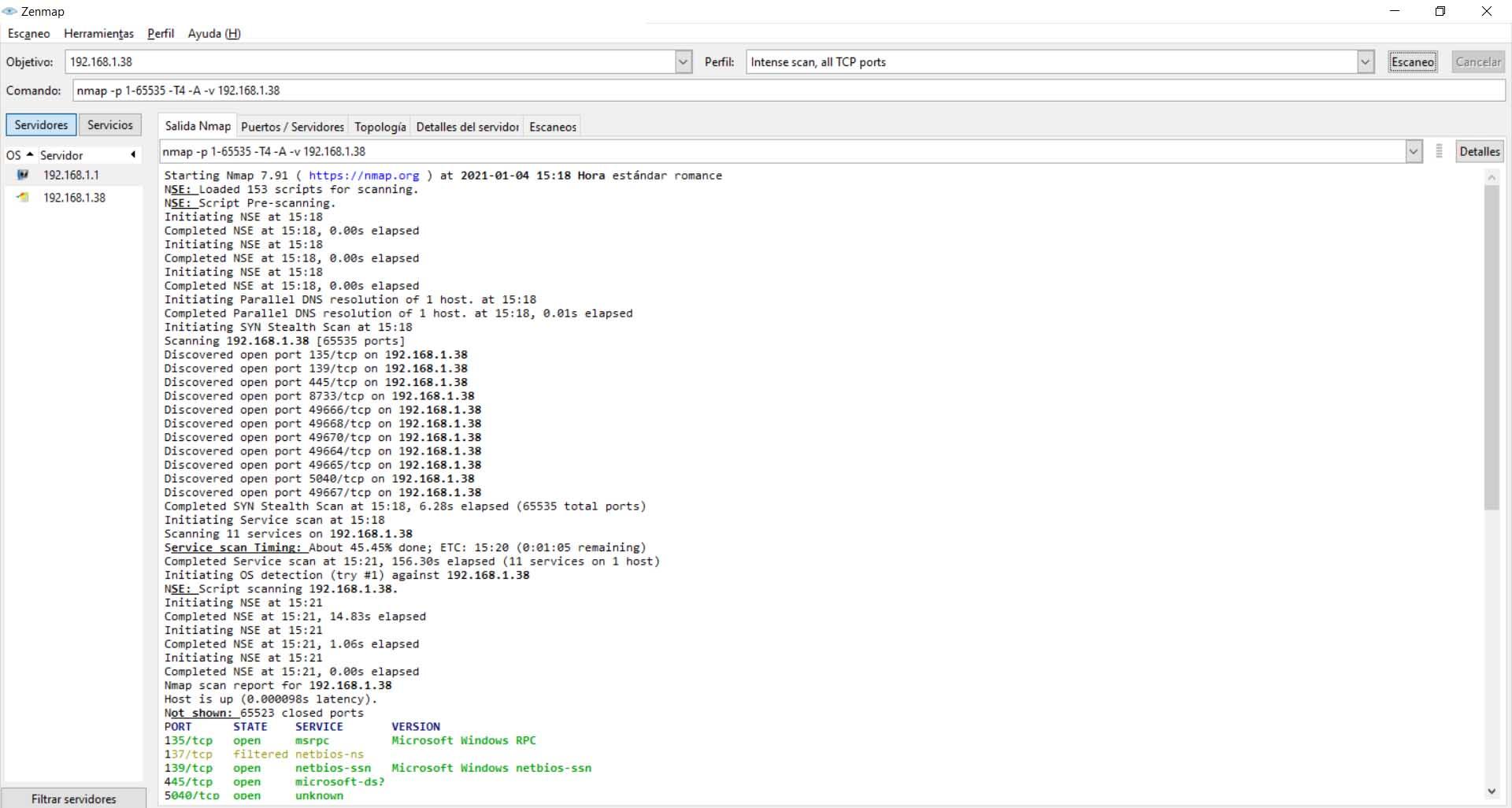Click the Detalles button

(x=1480, y=151)
